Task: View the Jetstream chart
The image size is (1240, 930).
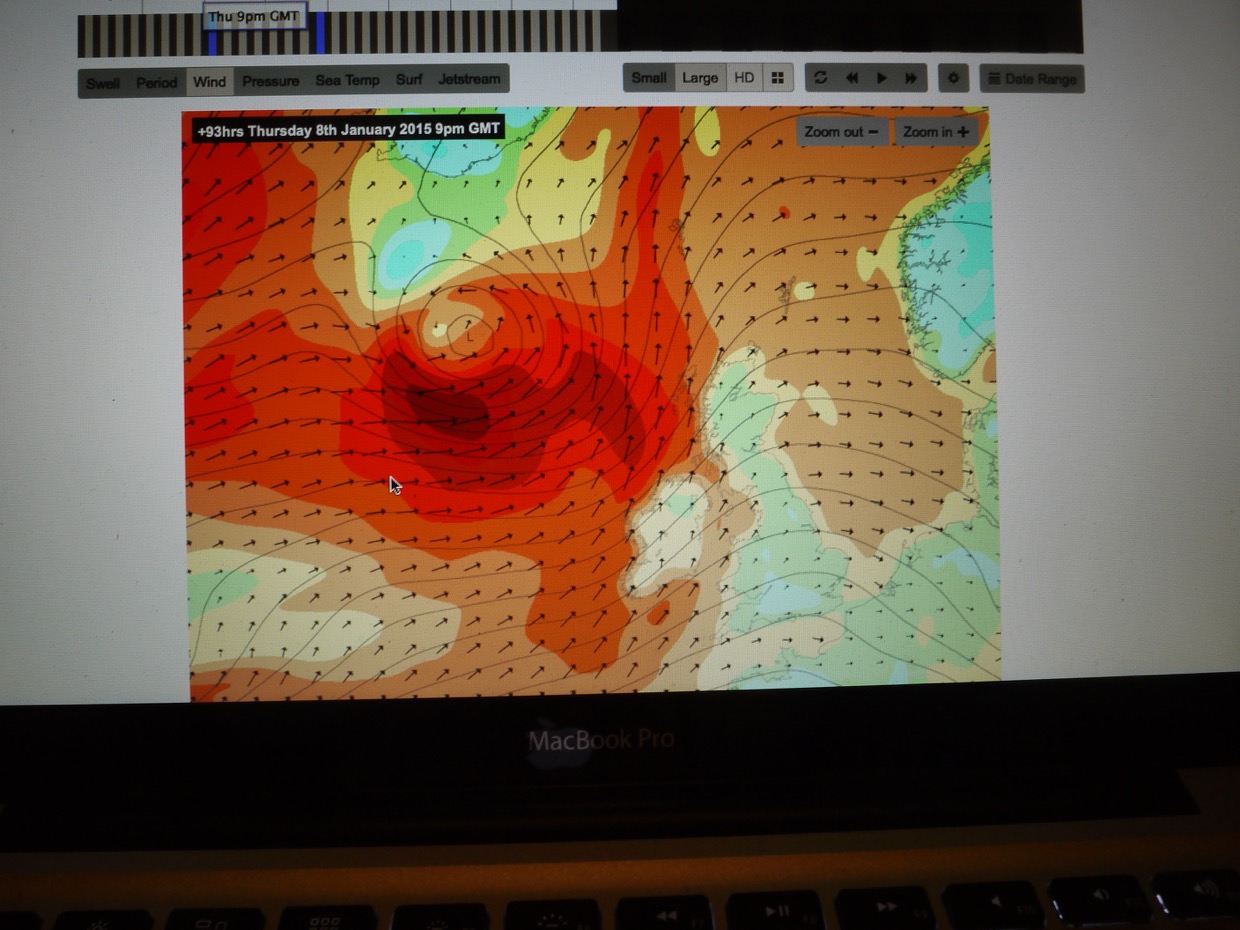Action: click(469, 79)
